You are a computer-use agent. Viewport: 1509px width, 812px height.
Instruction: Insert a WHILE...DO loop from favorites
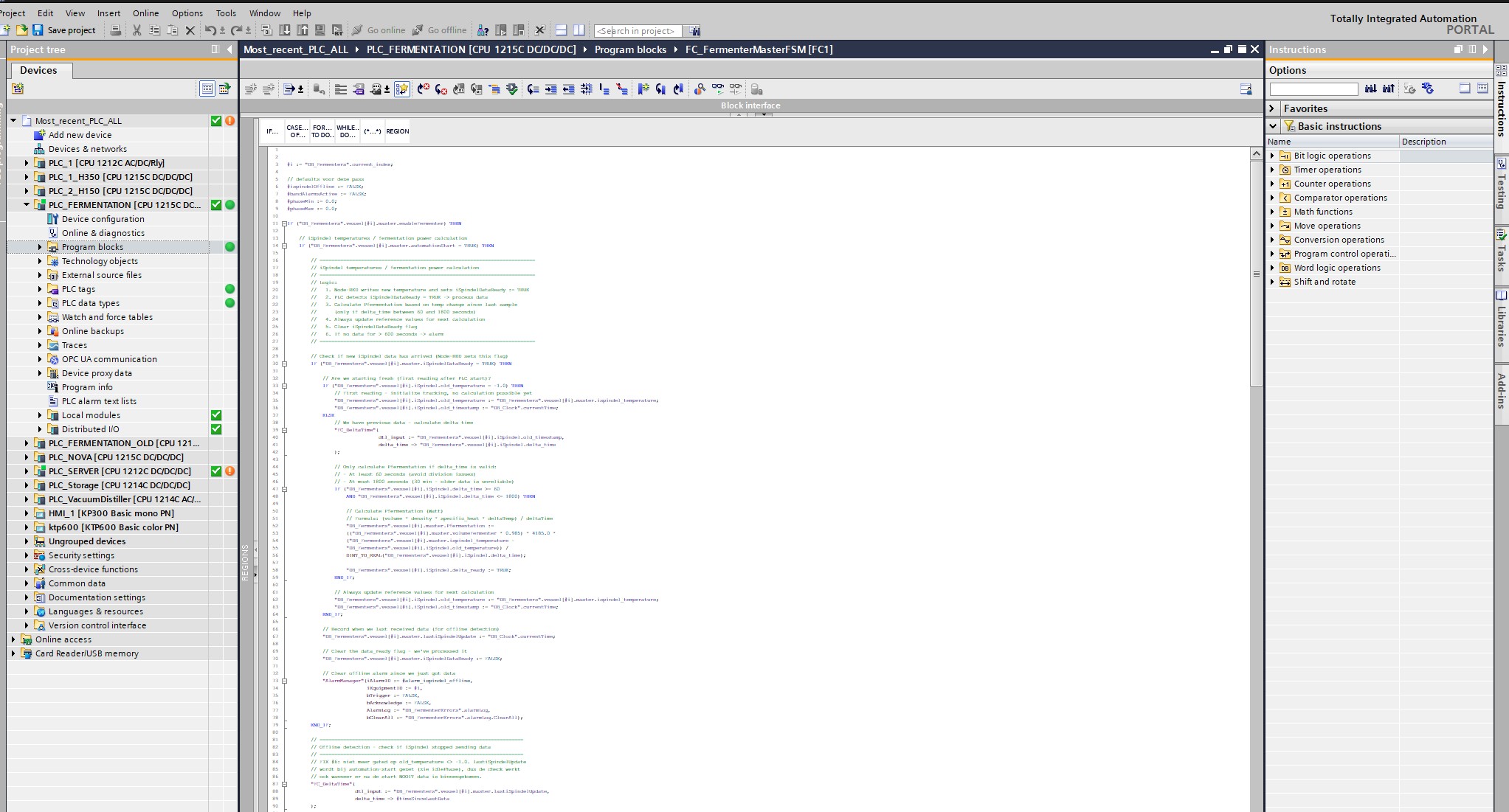click(x=347, y=131)
